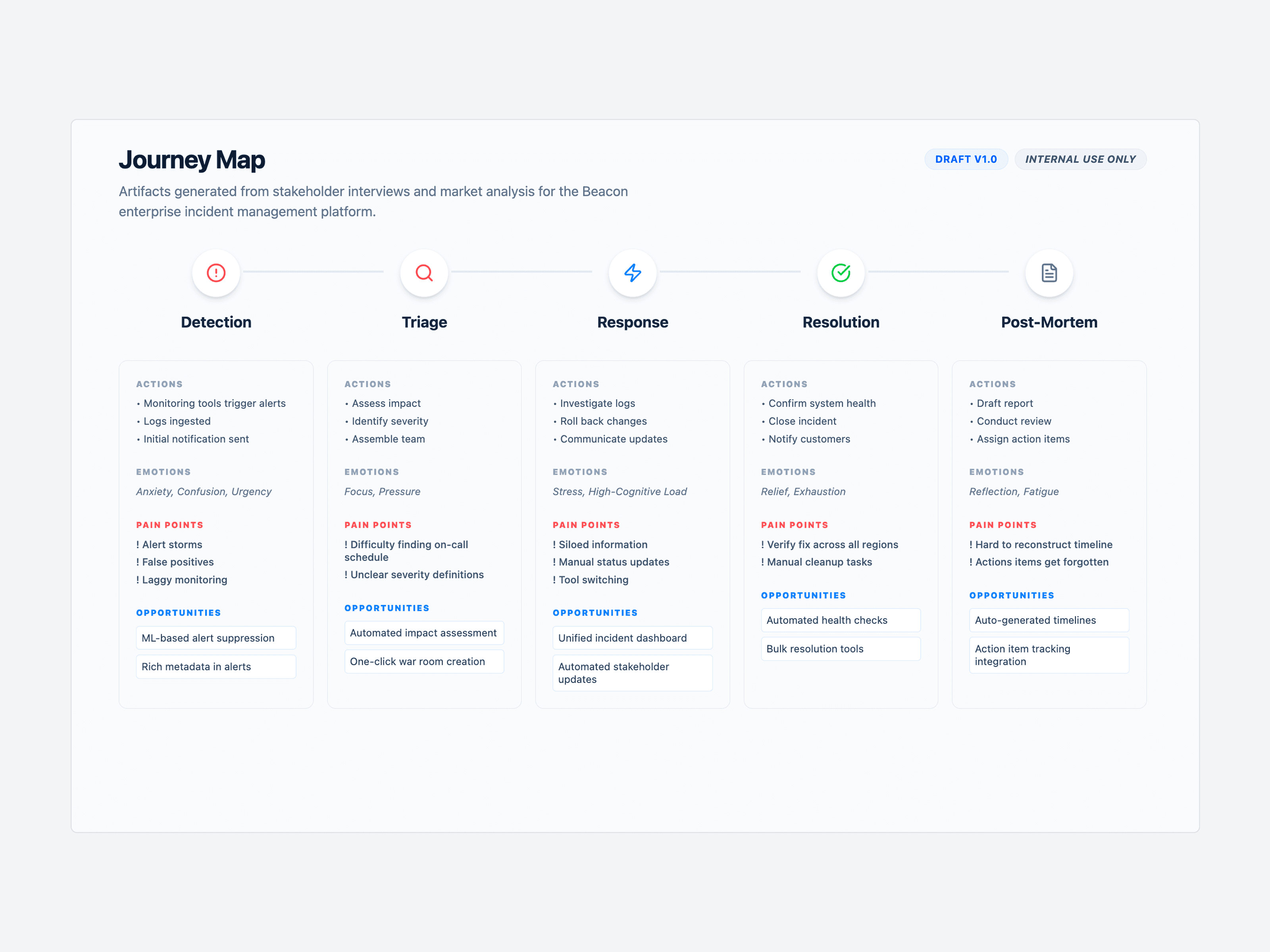The image size is (1270, 952).
Task: Open Auto-generated timelines opportunity
Action: pyautogui.click(x=1049, y=620)
